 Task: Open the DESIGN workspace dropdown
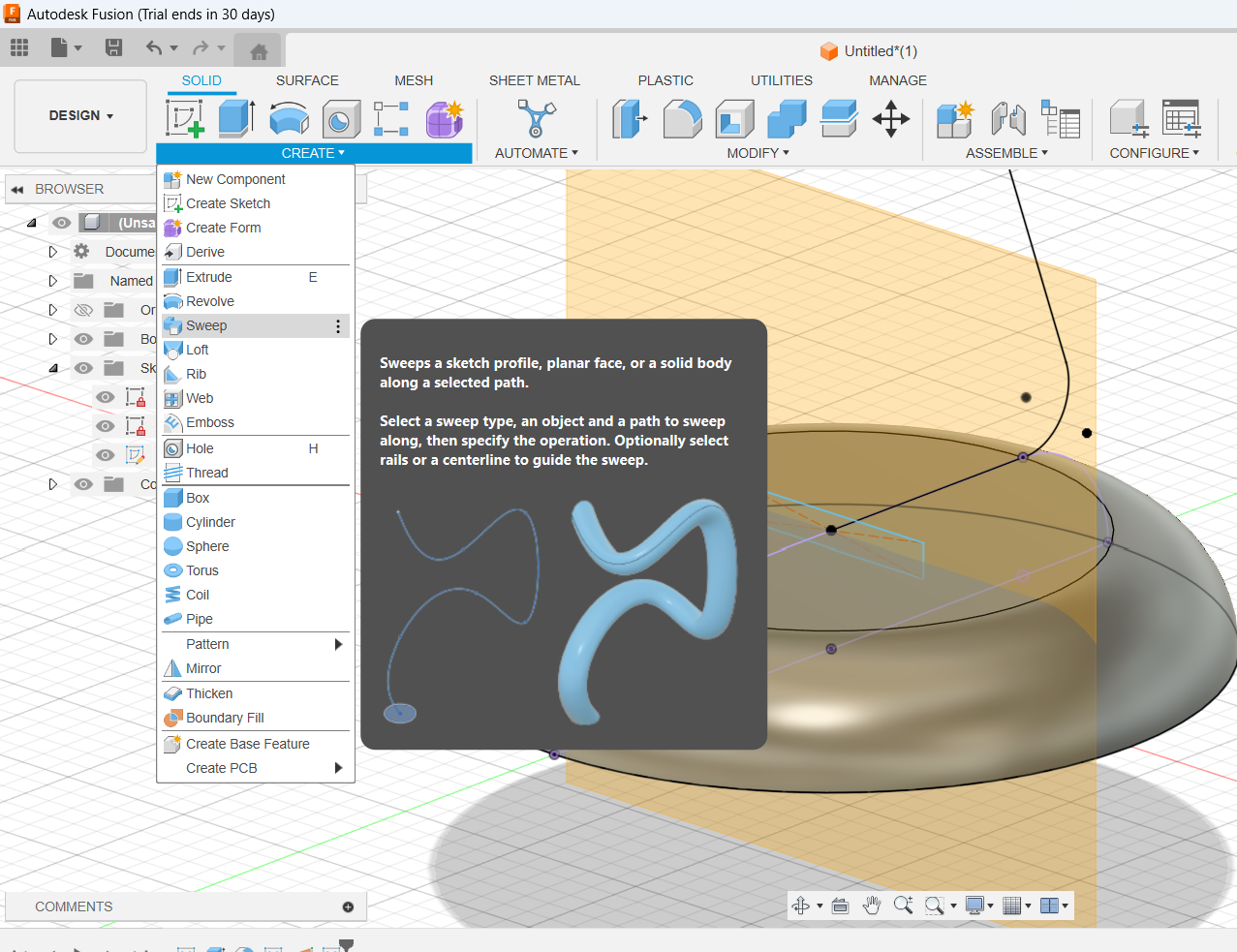[80, 116]
